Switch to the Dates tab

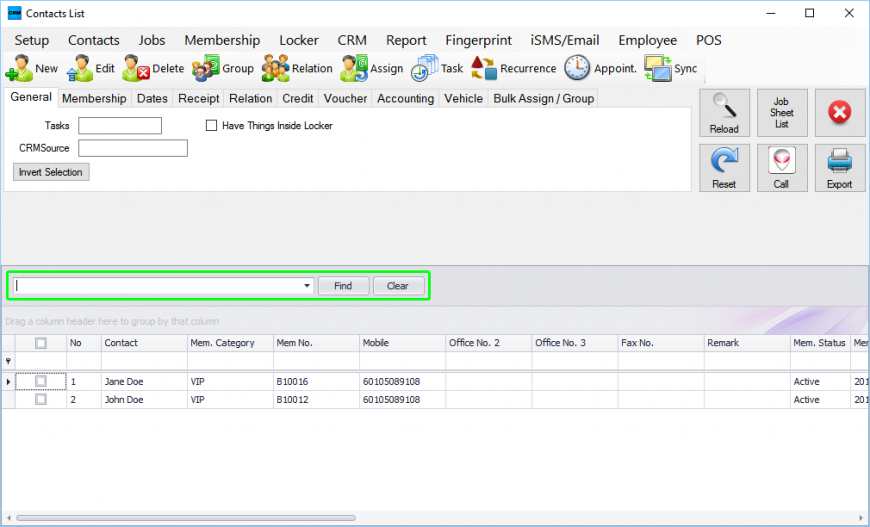click(x=152, y=99)
